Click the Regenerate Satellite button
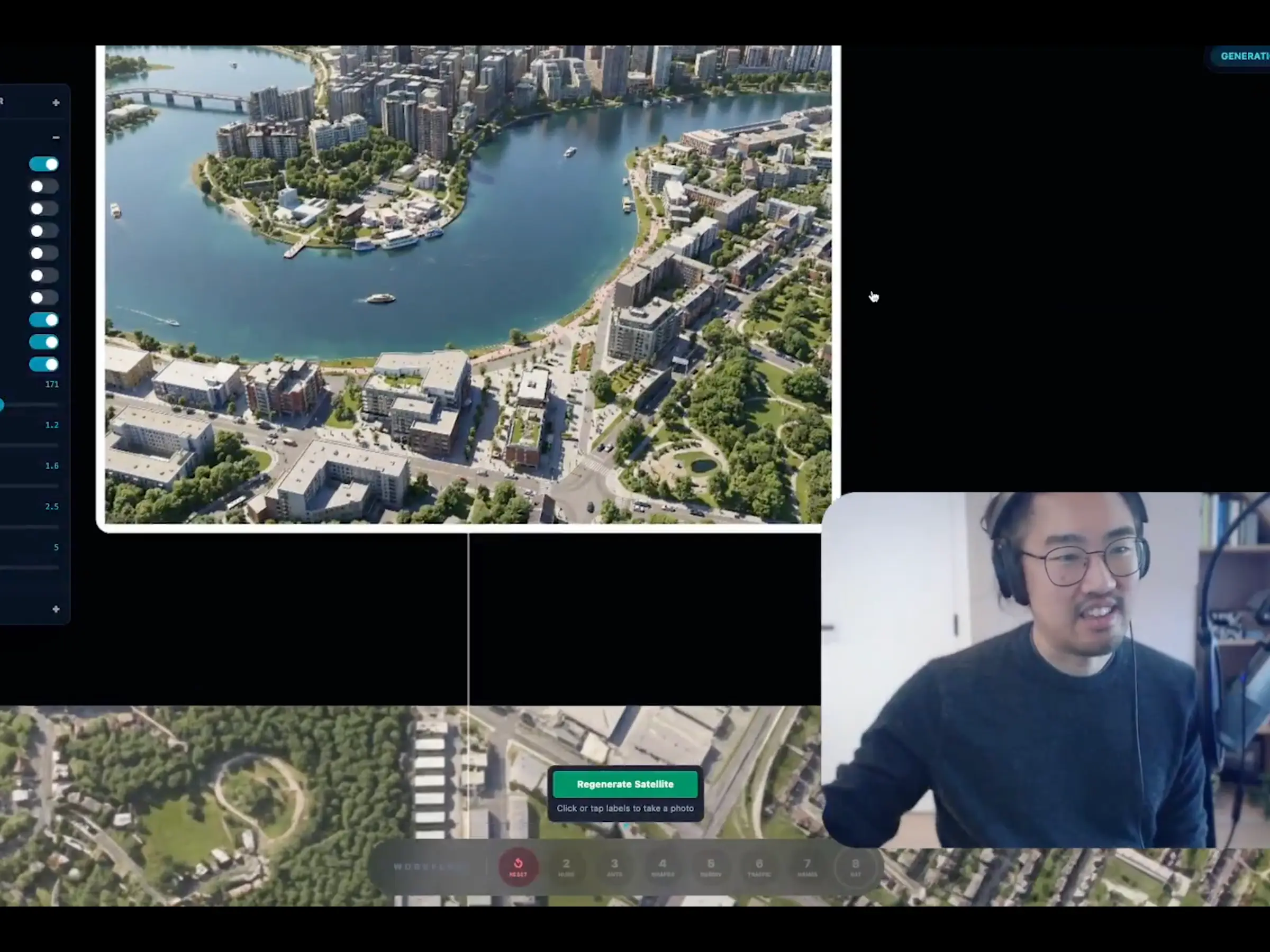Image resolution: width=1270 pixels, height=952 pixels. click(x=624, y=784)
